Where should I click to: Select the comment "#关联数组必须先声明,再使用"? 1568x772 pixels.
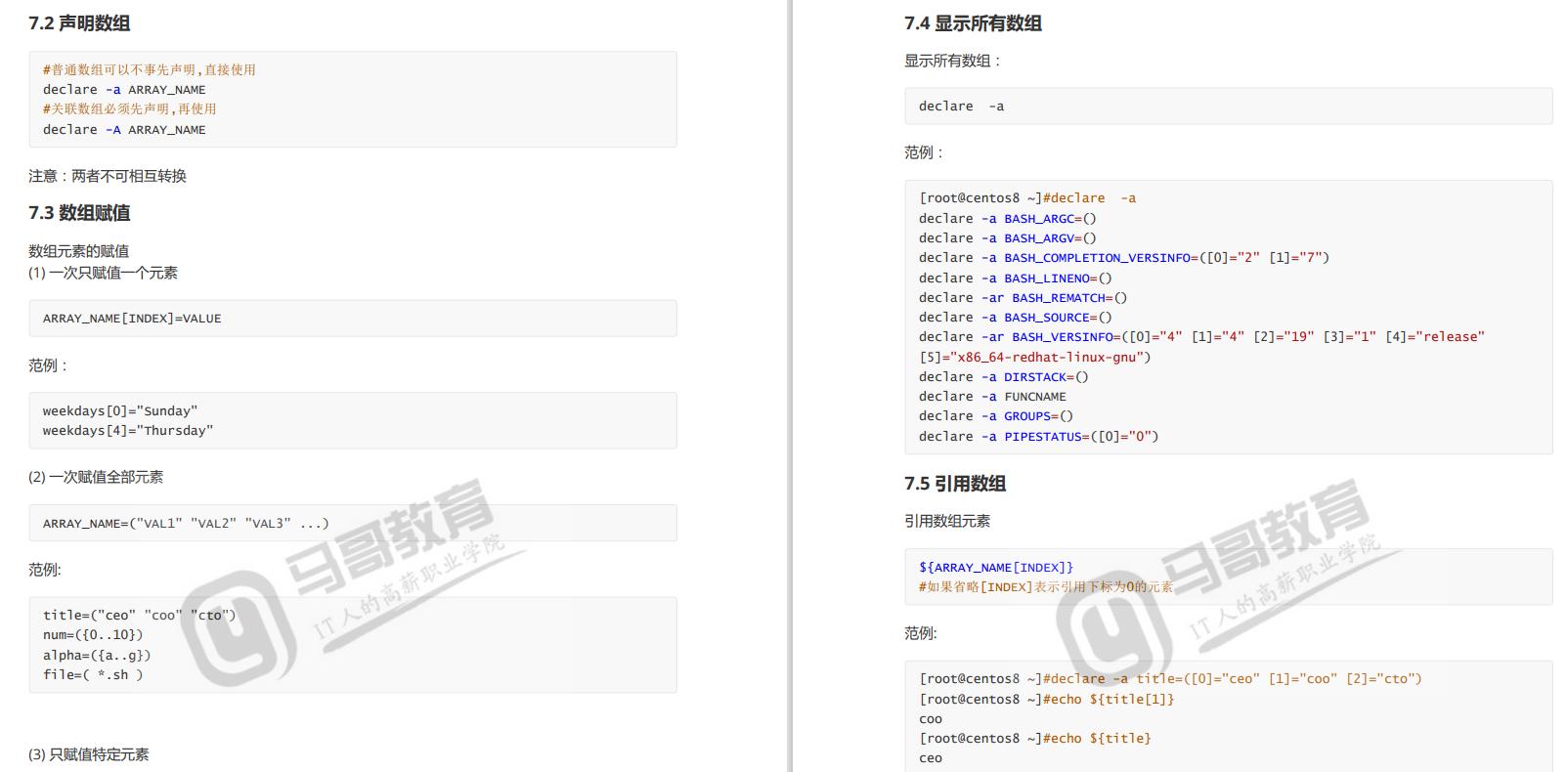tap(130, 109)
